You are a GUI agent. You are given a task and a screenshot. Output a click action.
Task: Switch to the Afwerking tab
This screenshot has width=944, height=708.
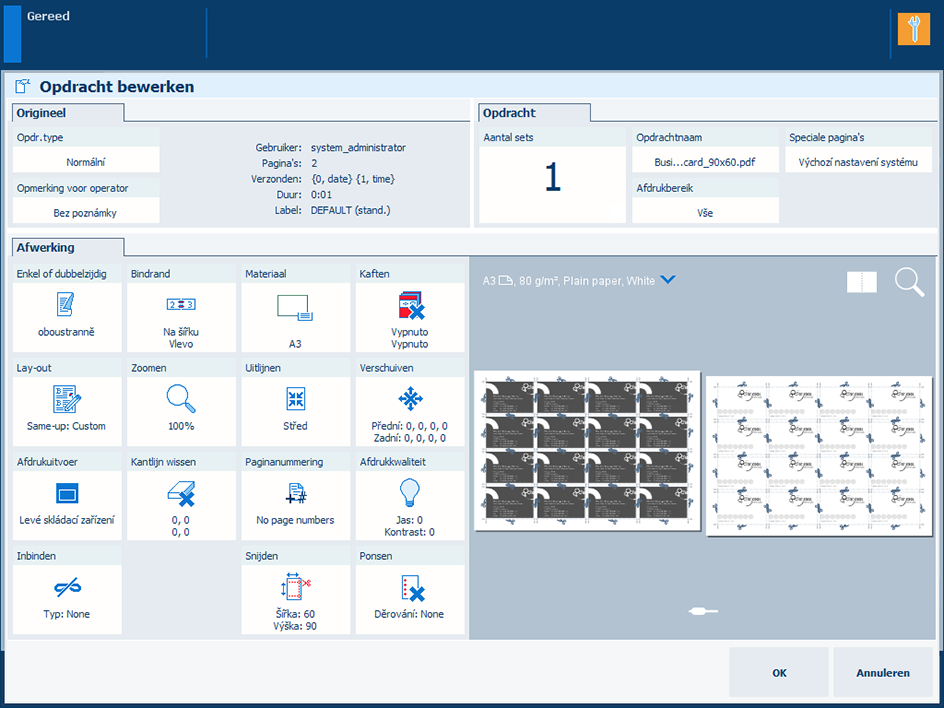tap(66, 247)
